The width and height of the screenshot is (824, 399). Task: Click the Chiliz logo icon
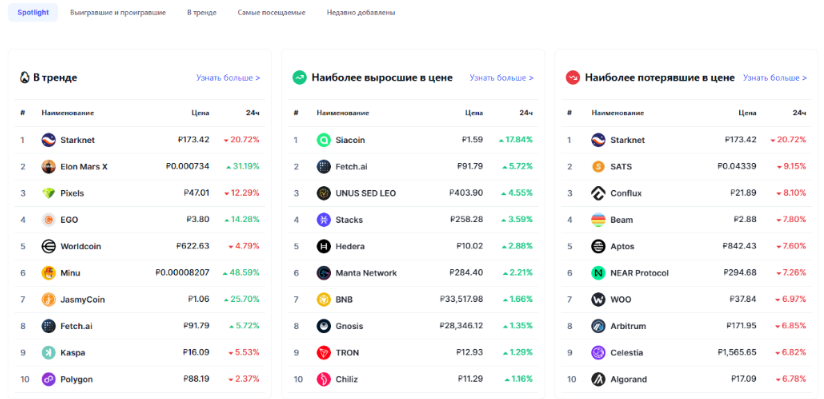click(323, 379)
